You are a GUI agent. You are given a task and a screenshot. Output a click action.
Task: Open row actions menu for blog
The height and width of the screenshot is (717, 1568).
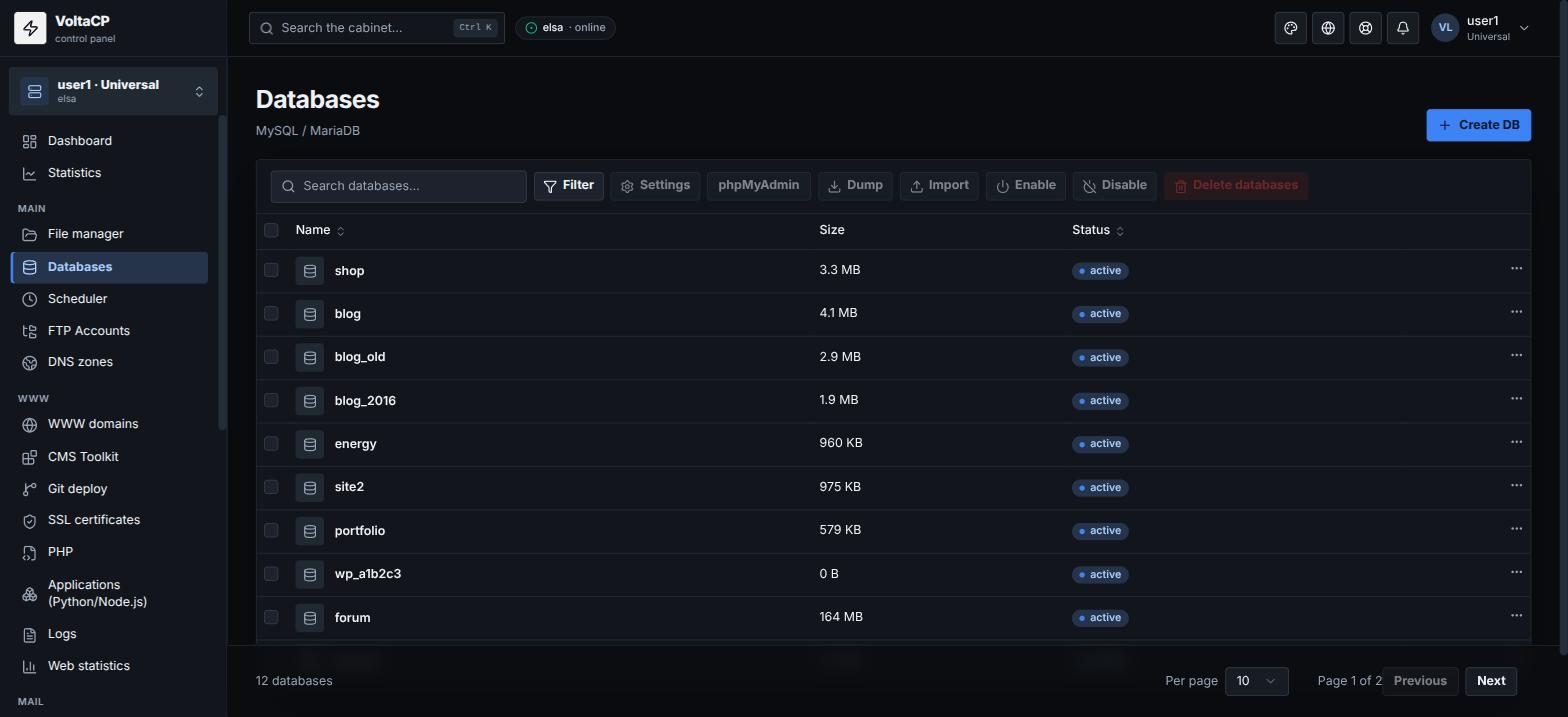[1516, 312]
